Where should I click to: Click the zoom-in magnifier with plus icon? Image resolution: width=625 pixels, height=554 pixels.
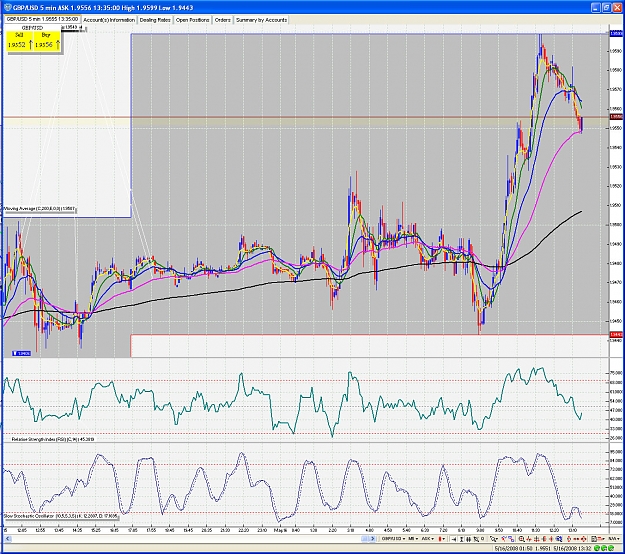point(522,539)
